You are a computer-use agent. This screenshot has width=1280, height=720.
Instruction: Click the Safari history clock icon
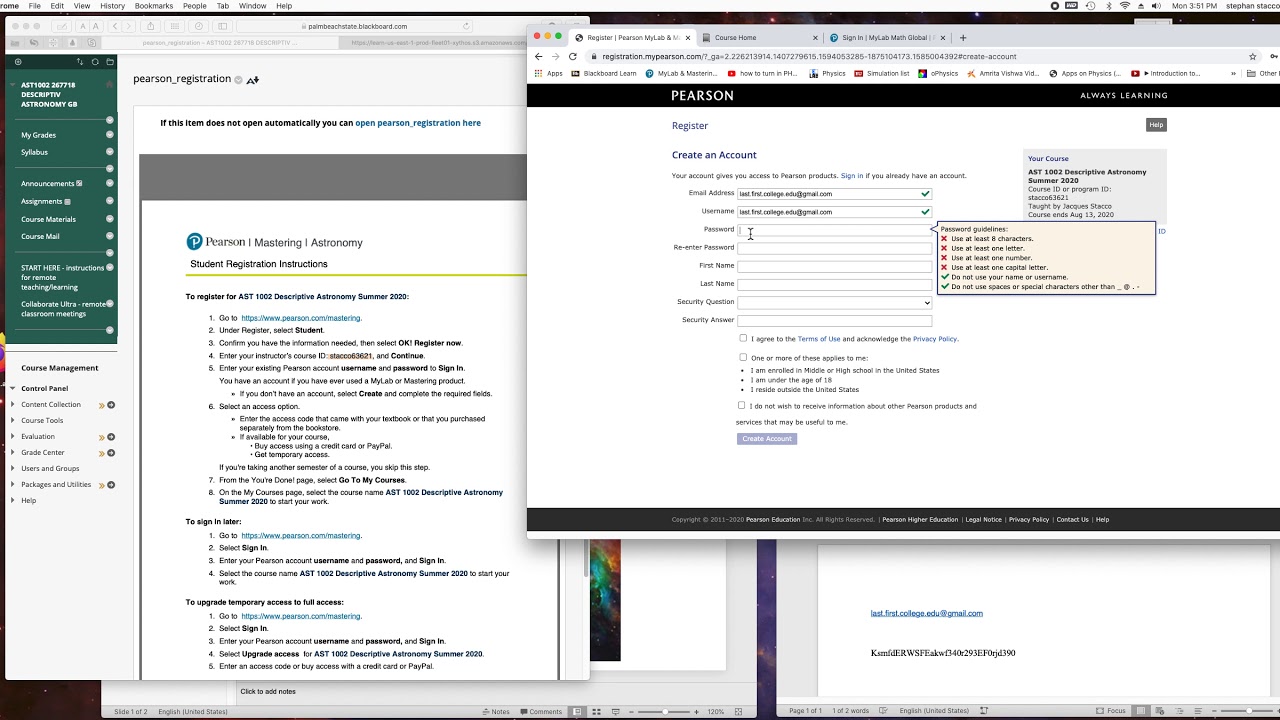[199, 26]
